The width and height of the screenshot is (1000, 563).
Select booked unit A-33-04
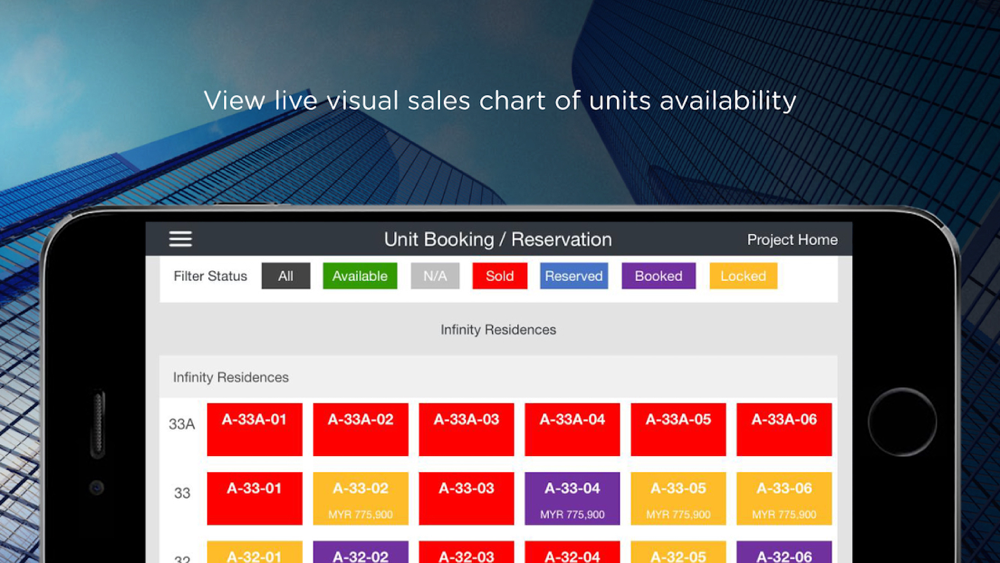pyautogui.click(x=572, y=499)
